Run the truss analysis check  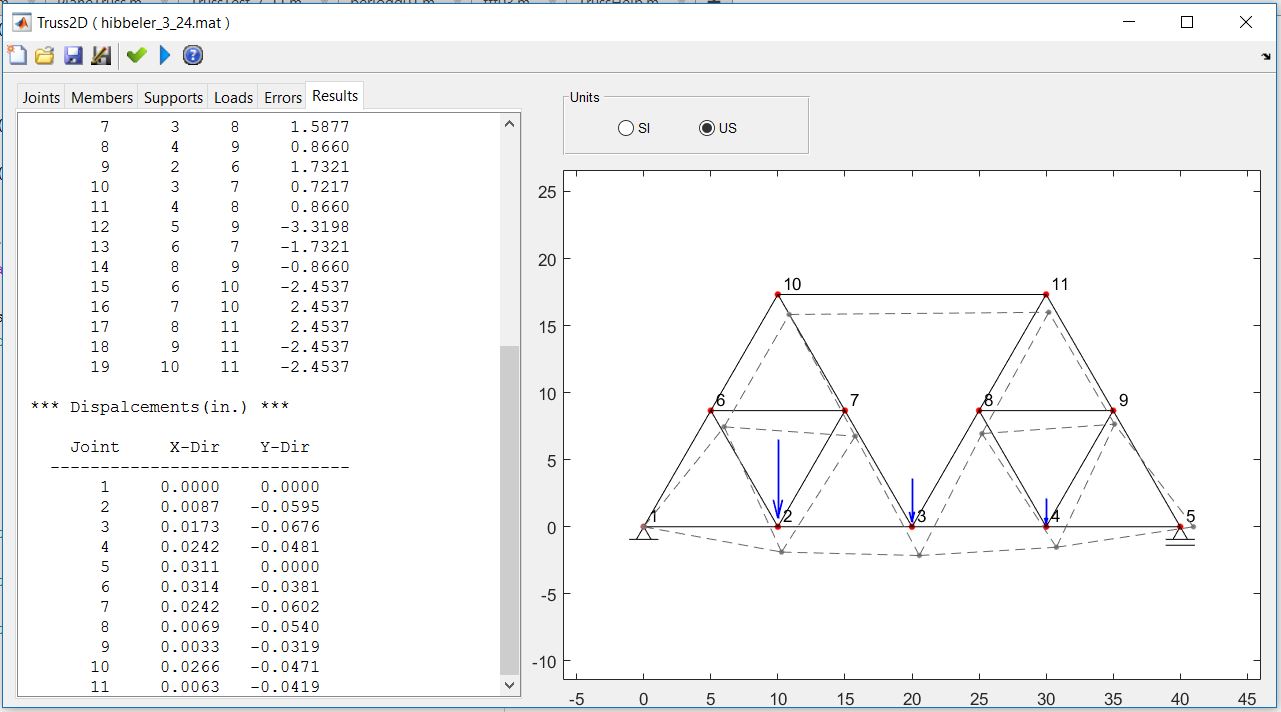click(x=136, y=55)
